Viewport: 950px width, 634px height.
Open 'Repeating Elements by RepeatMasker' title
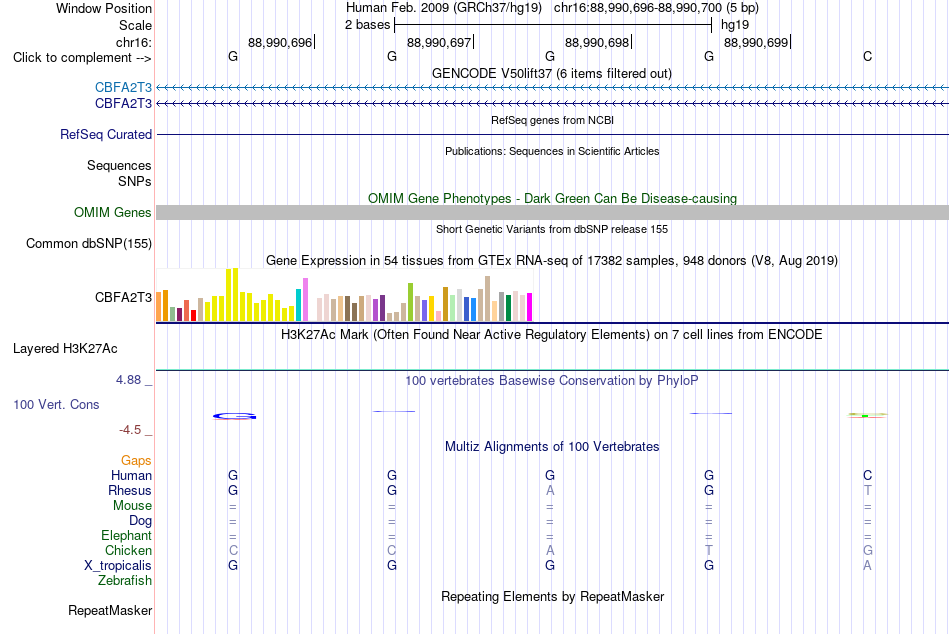tap(552, 596)
